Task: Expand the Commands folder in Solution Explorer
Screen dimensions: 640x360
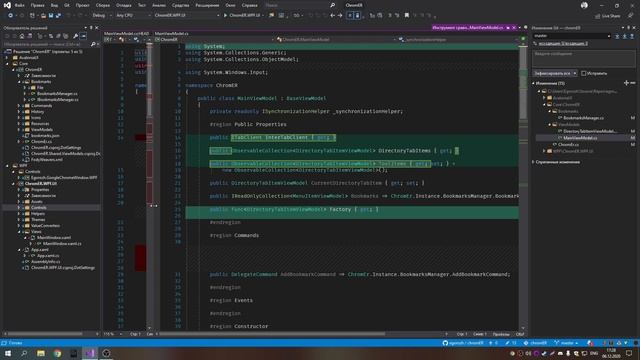Action: pos(19,106)
